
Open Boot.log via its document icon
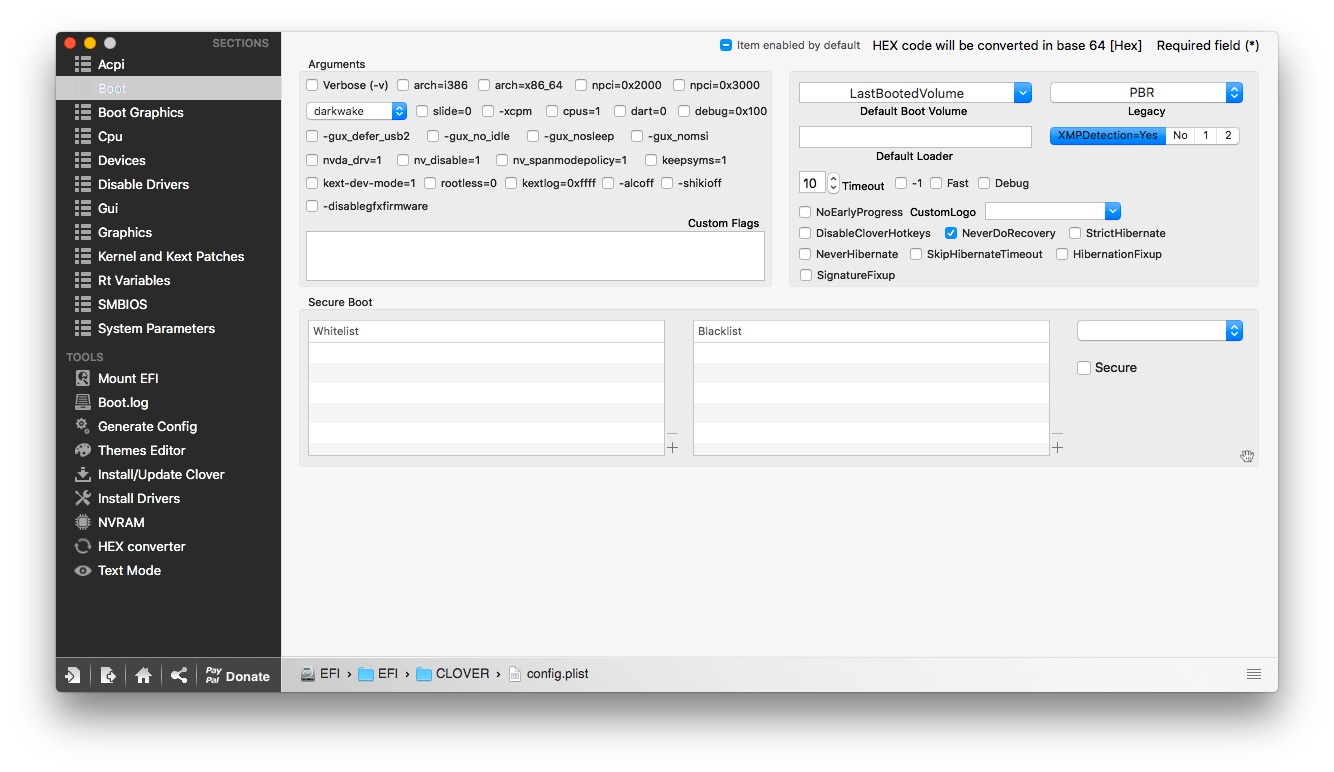coord(83,402)
